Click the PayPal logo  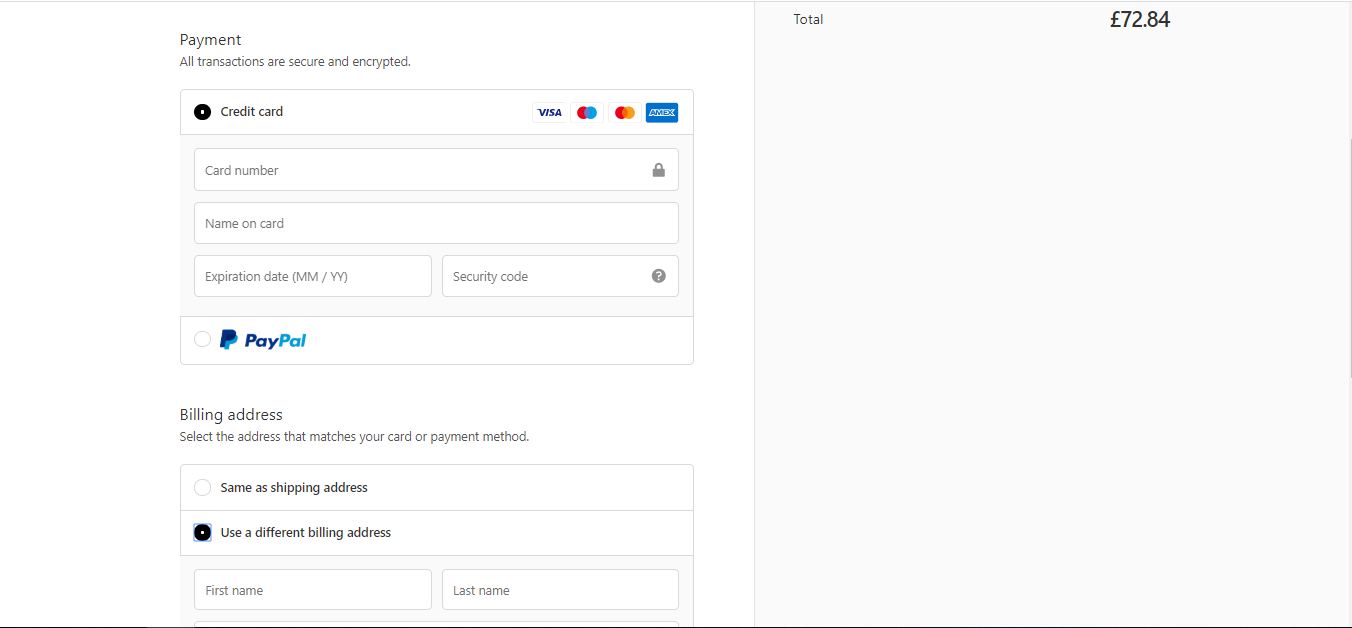(263, 340)
